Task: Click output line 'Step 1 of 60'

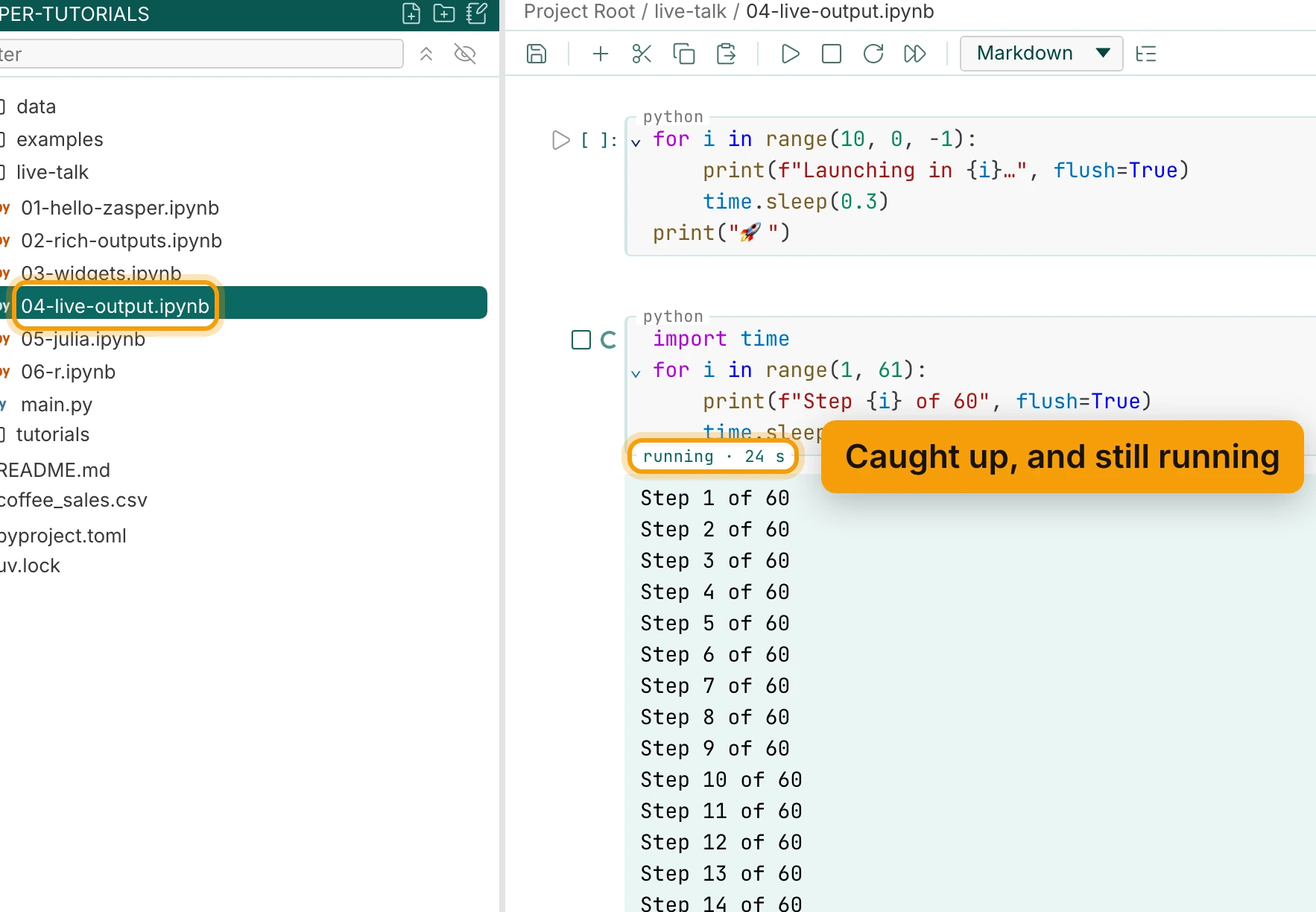Action: 715,498
